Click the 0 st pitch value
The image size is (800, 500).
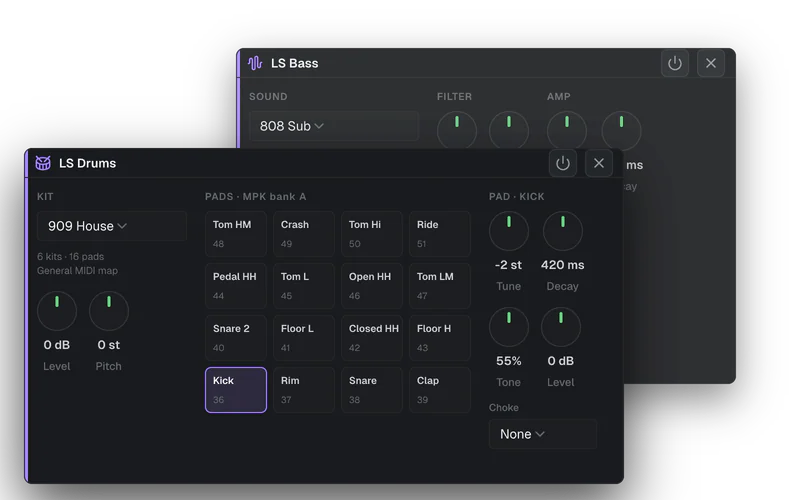point(109,345)
